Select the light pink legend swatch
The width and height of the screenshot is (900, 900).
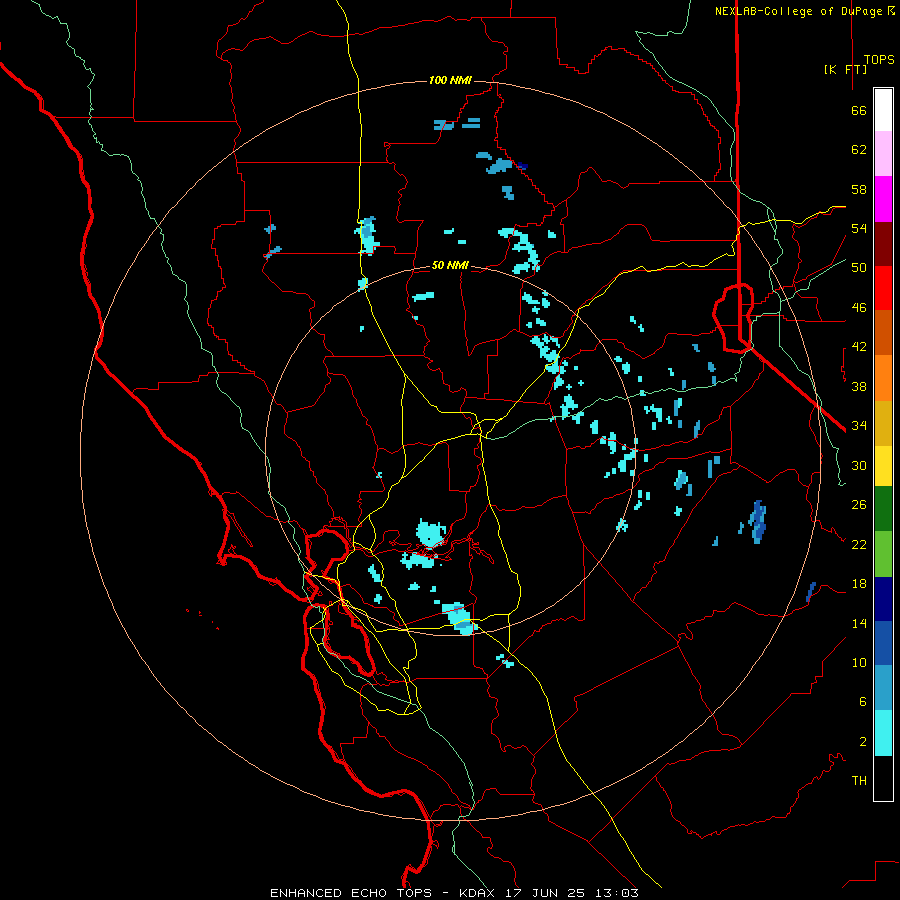[883, 153]
